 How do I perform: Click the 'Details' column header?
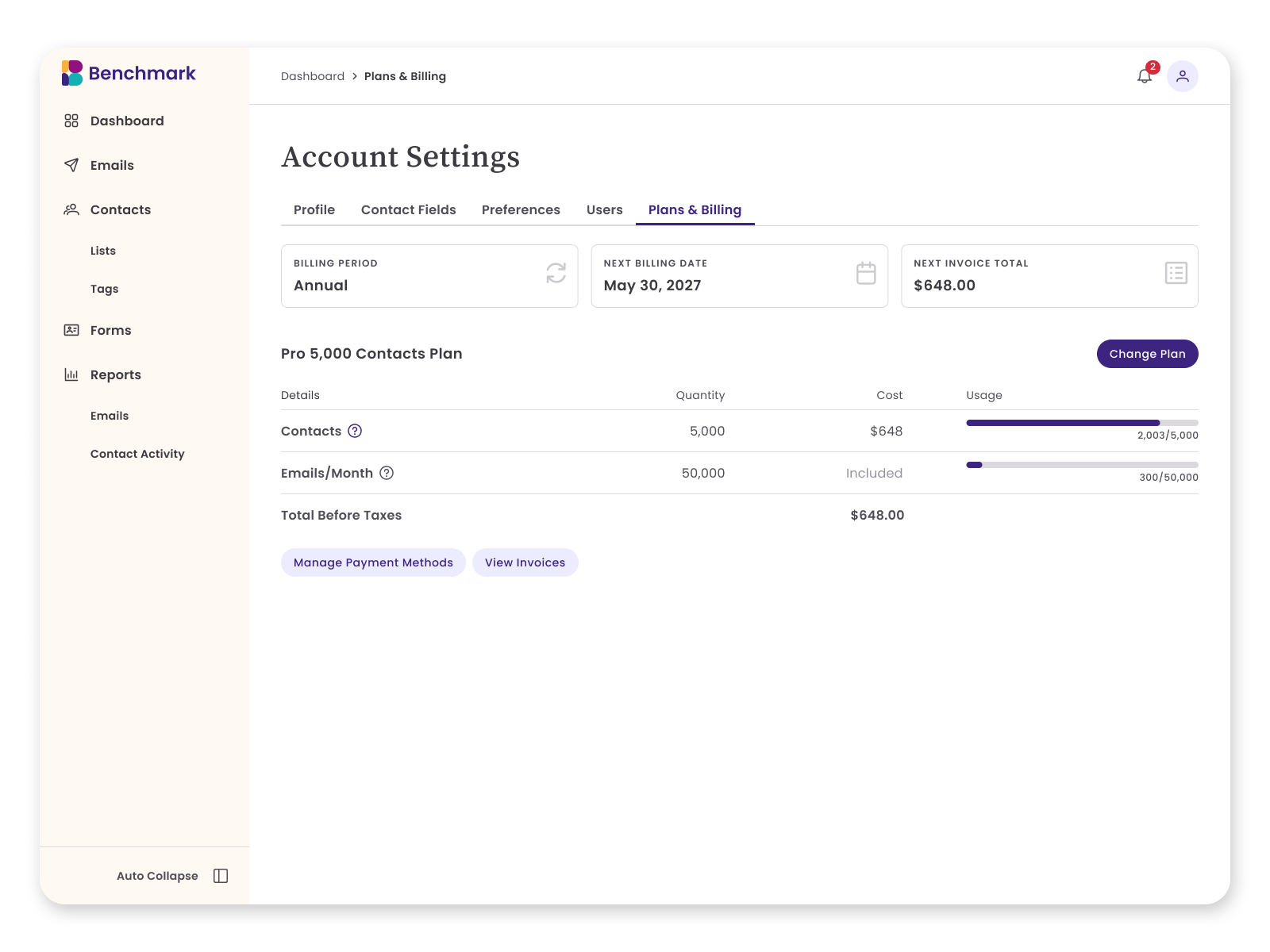click(300, 395)
